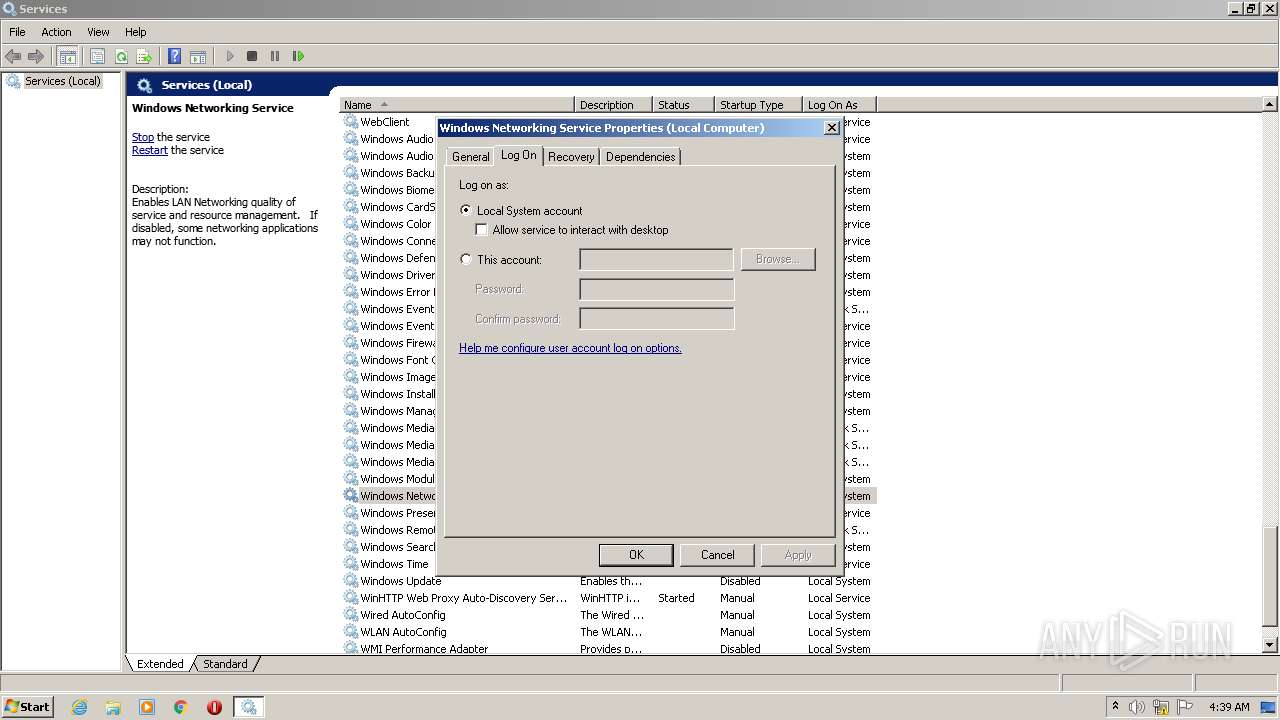1280x720 pixels.
Task: Click the volume speaker tray icon
Action: (x=1137, y=707)
